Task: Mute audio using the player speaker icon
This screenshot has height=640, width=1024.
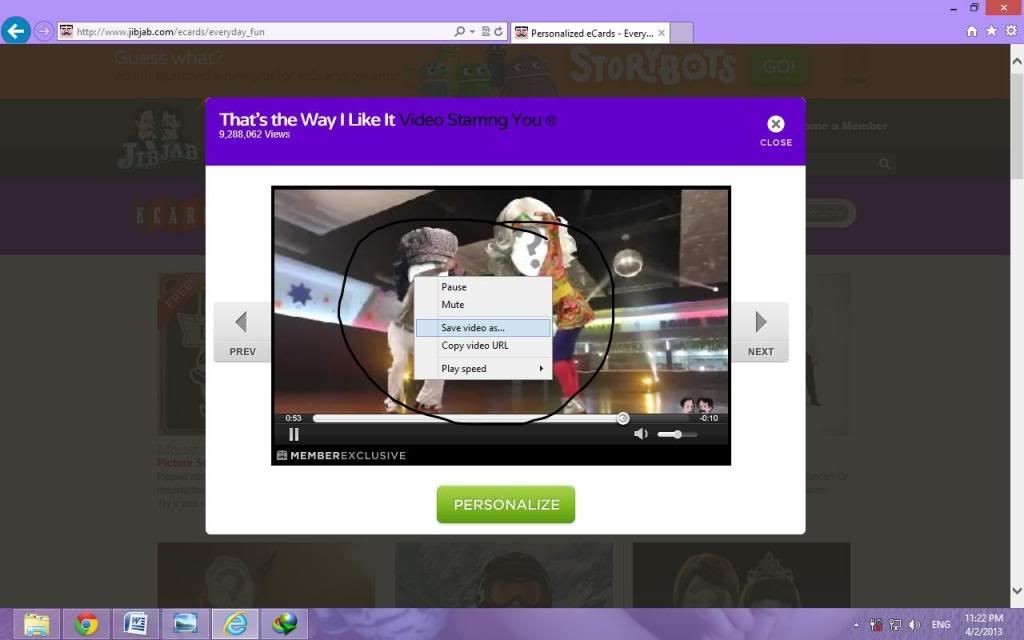Action: pos(641,434)
